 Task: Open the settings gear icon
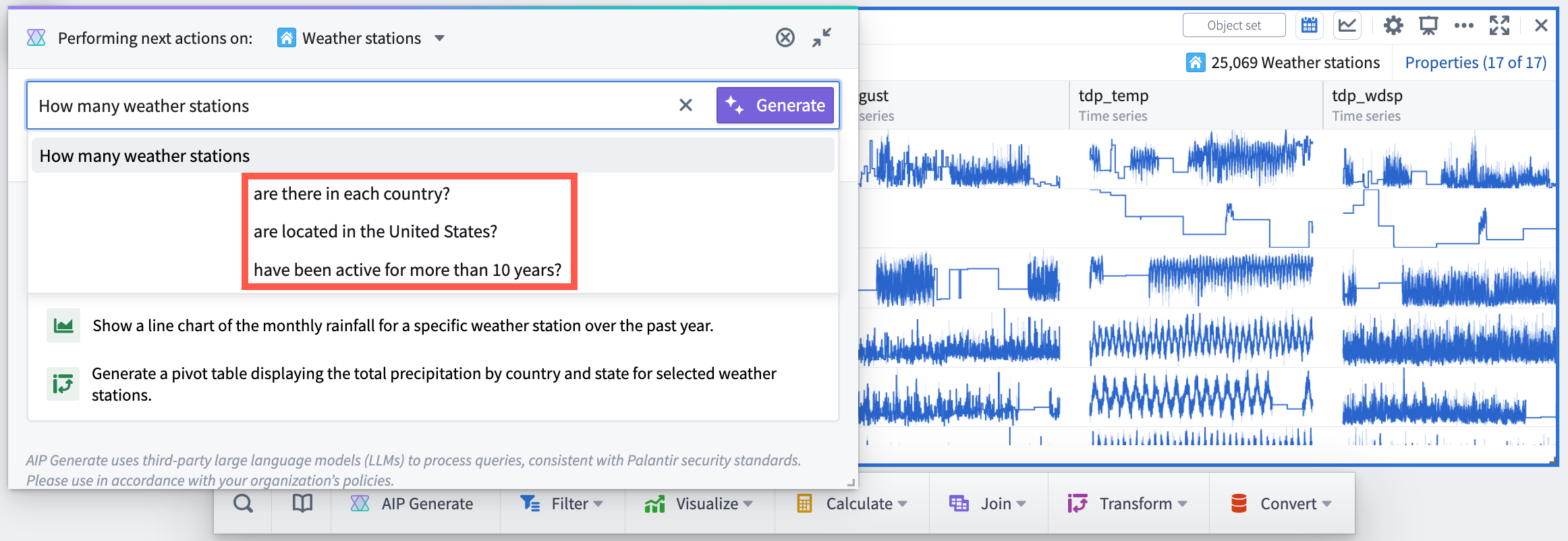(1393, 26)
